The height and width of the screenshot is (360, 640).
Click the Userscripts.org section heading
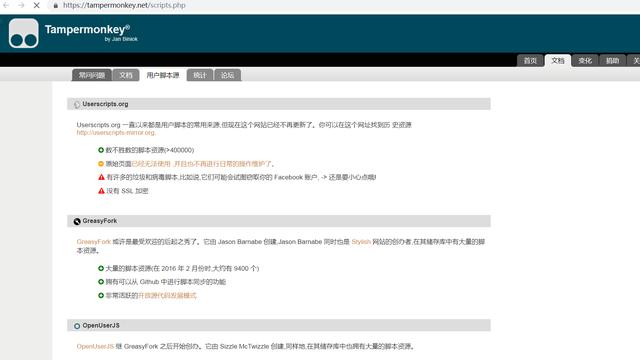105,104
